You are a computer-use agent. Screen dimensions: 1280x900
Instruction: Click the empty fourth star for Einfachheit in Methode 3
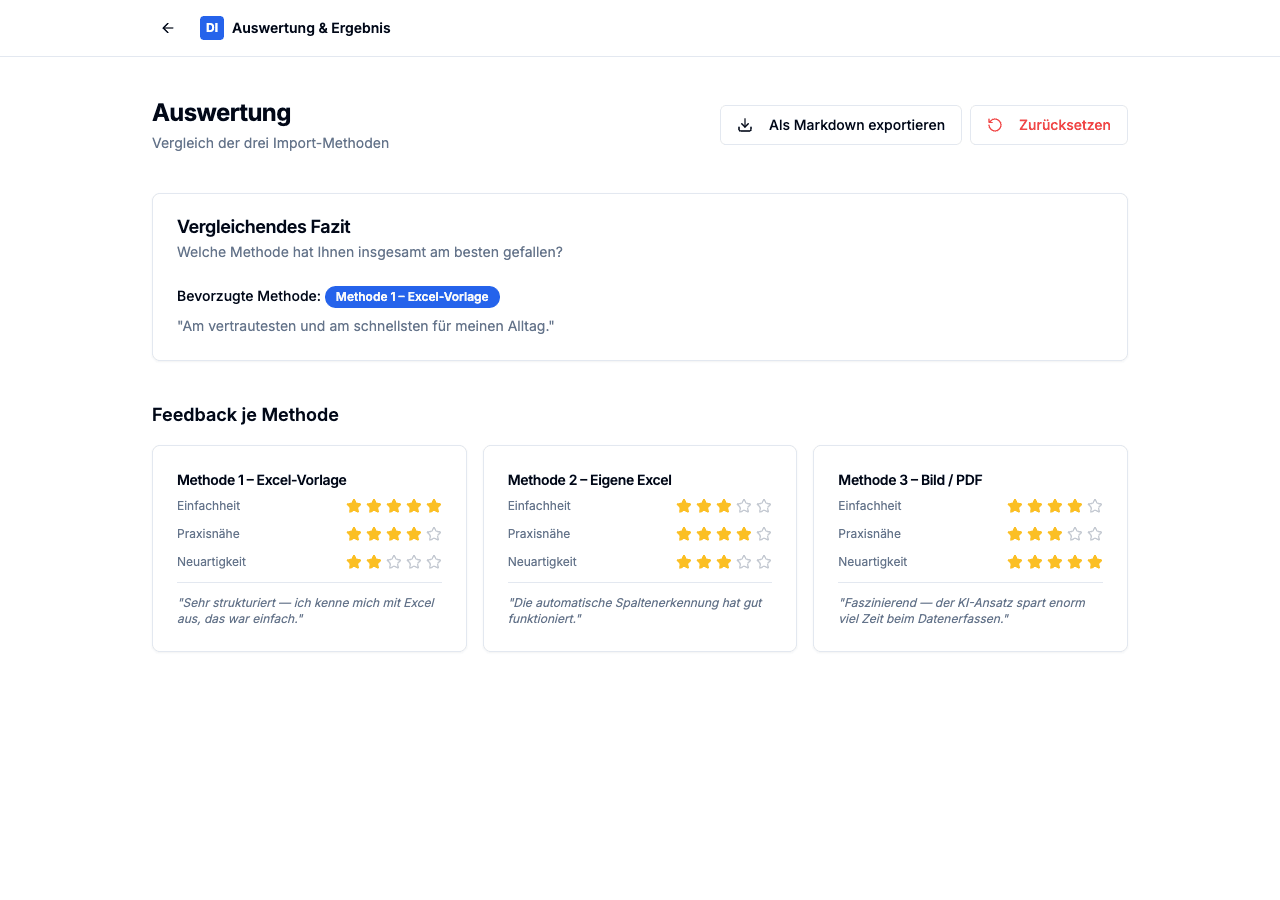click(1075, 506)
